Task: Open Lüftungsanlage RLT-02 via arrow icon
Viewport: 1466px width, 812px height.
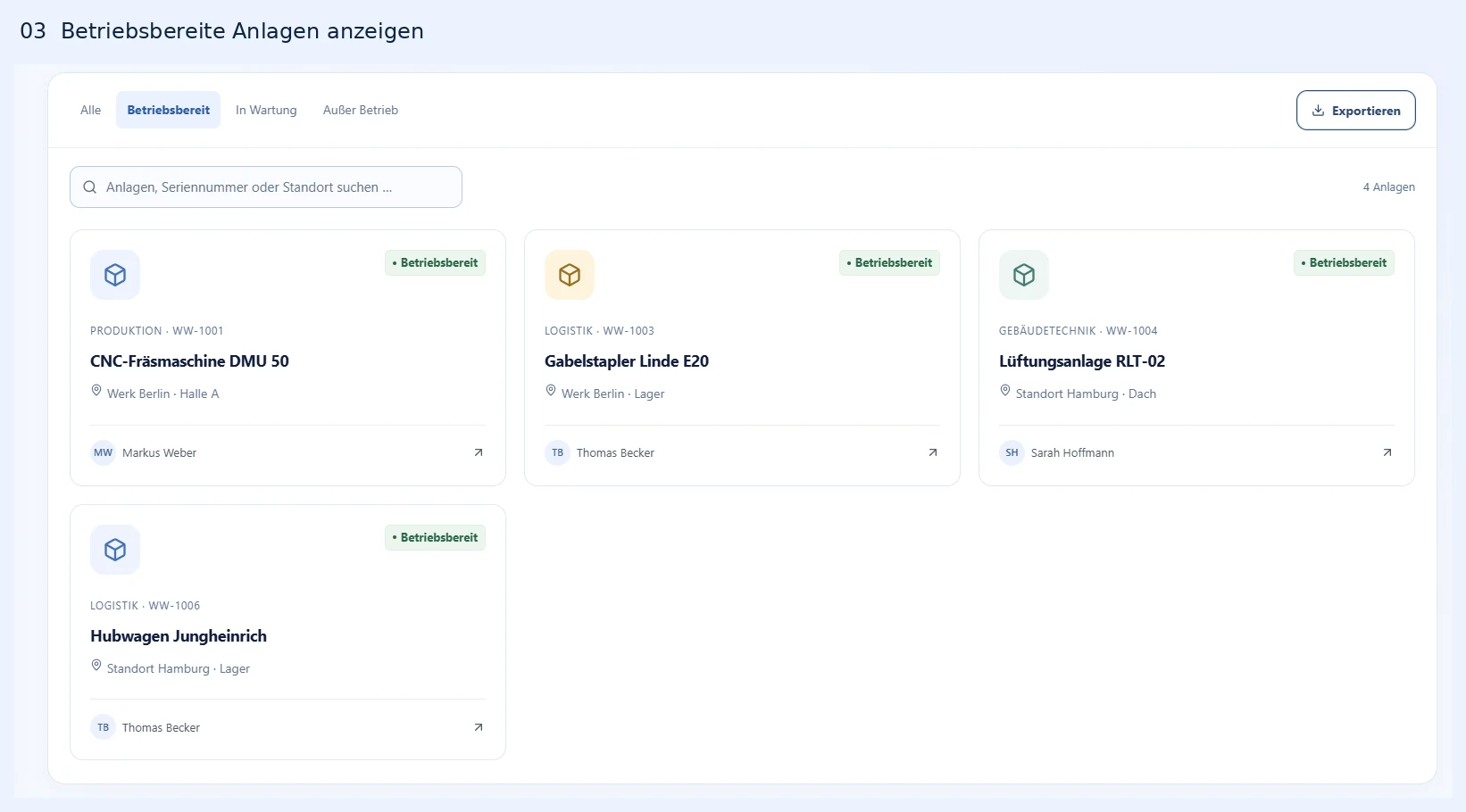Action: pyautogui.click(x=1387, y=452)
